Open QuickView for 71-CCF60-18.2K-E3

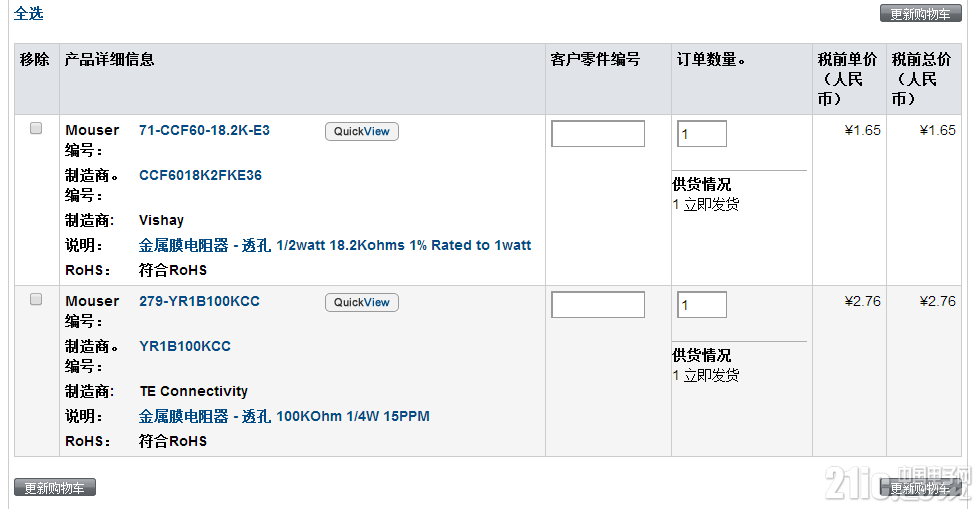pyautogui.click(x=362, y=131)
